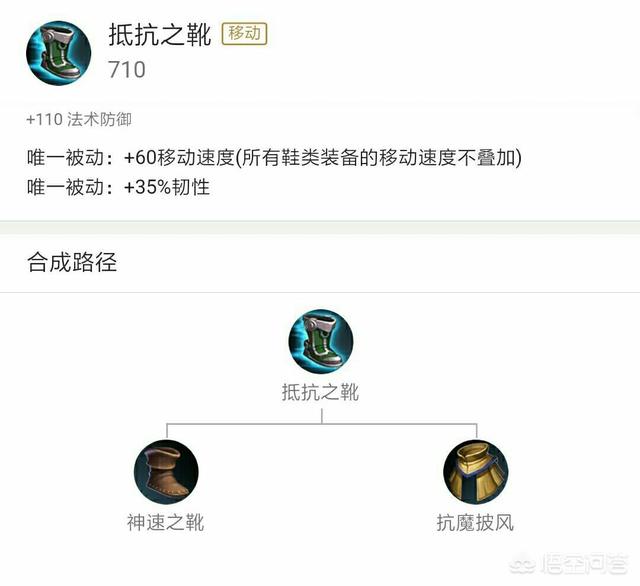The image size is (640, 586).
Task: Select the +110 法术防御 stat line
Action: pyautogui.click(x=79, y=120)
